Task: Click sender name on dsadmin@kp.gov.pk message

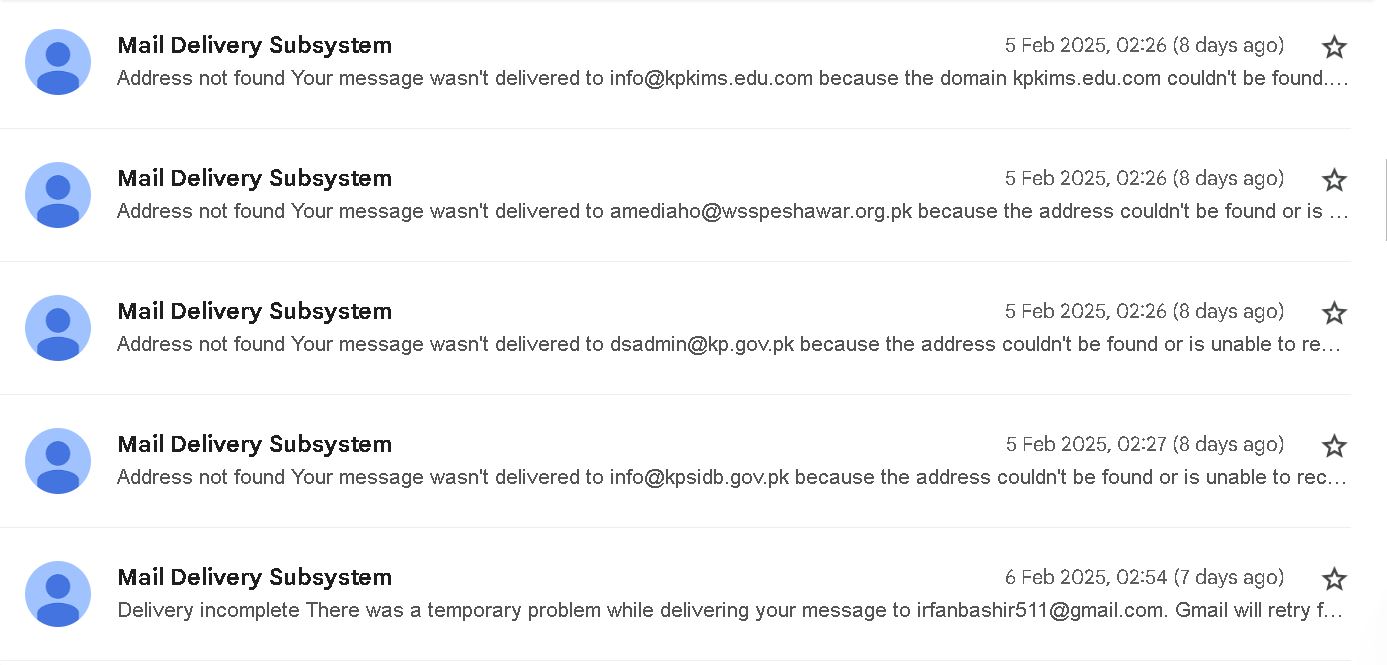Action: pos(254,311)
